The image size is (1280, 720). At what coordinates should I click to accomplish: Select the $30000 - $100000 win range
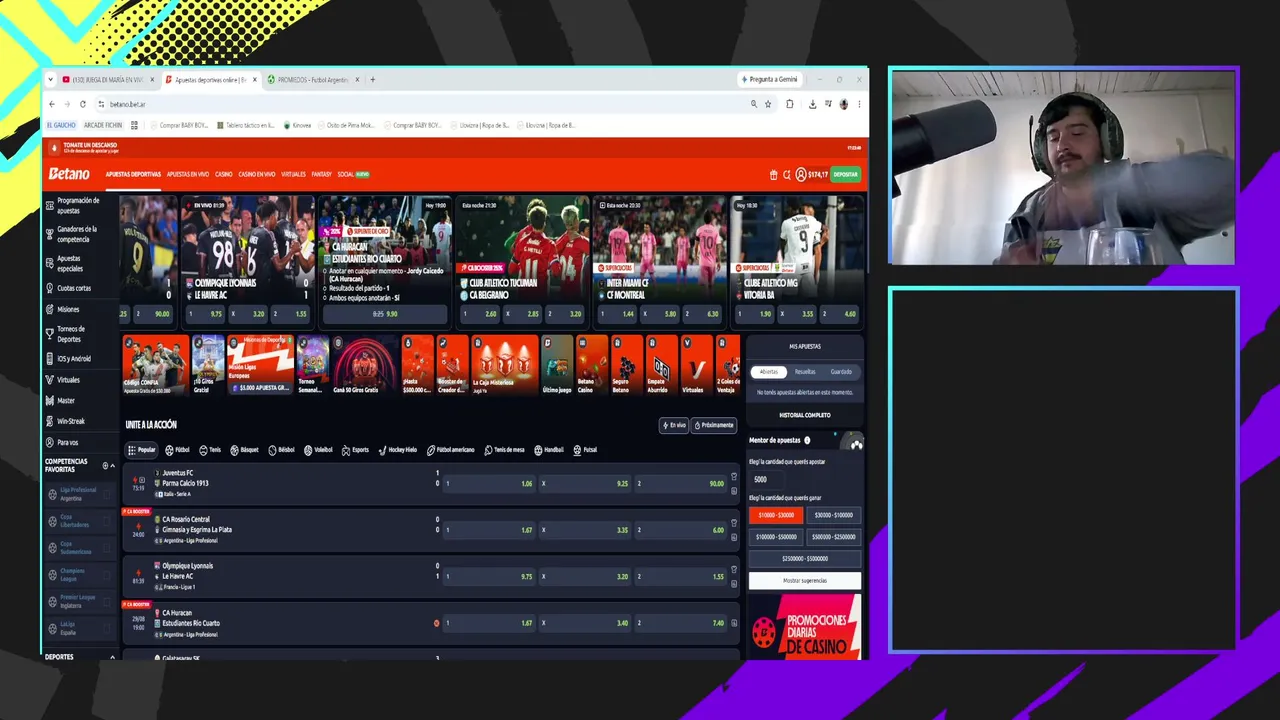(834, 515)
